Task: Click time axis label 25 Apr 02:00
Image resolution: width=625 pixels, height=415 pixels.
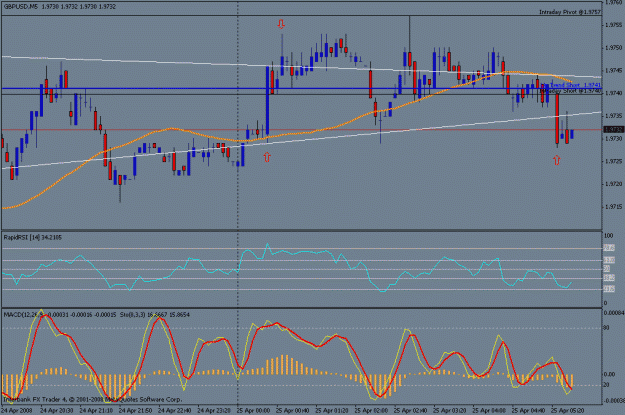Action: (x=371, y=410)
